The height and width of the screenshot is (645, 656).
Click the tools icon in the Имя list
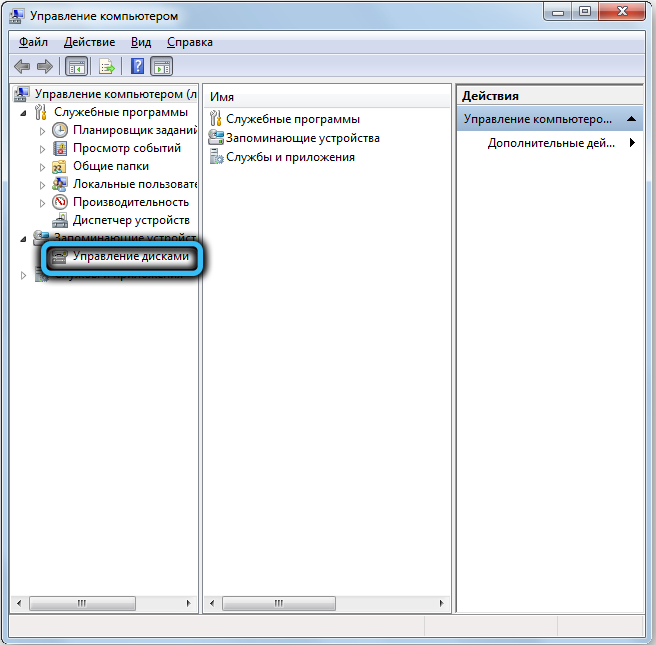tap(215, 119)
